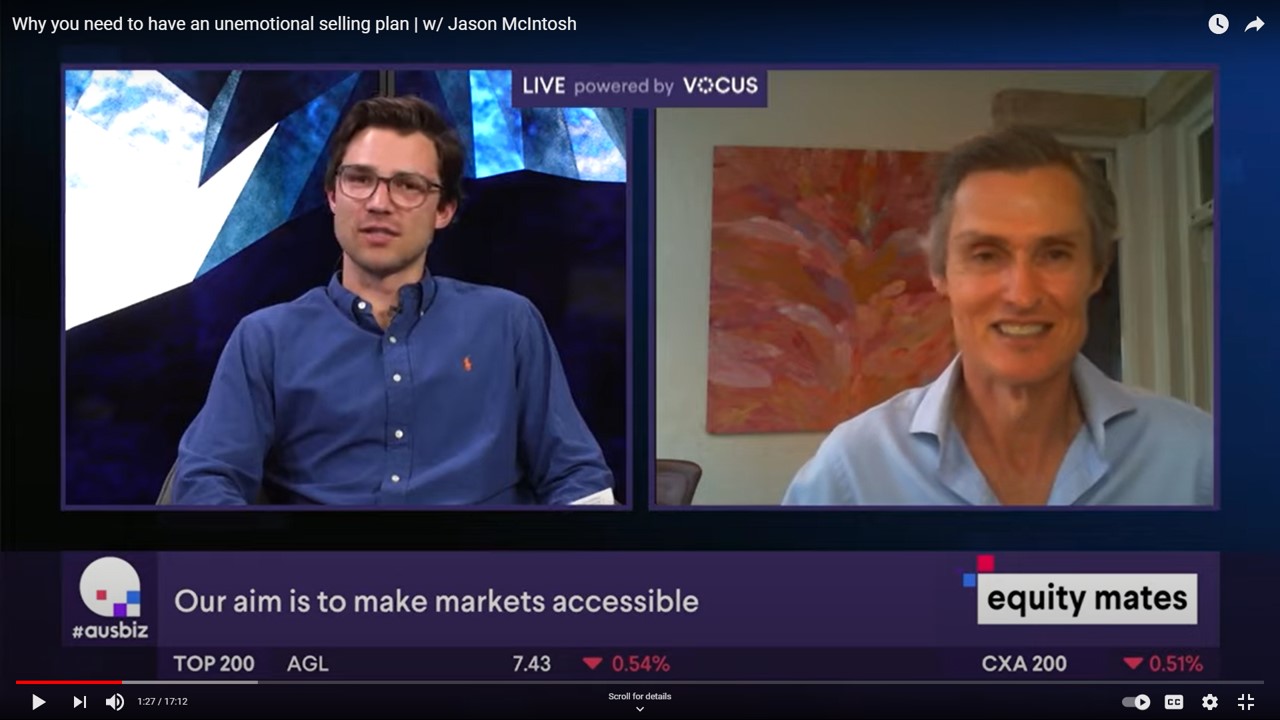Open the video title link
Screen dimensions: 1280x720
(x=294, y=24)
